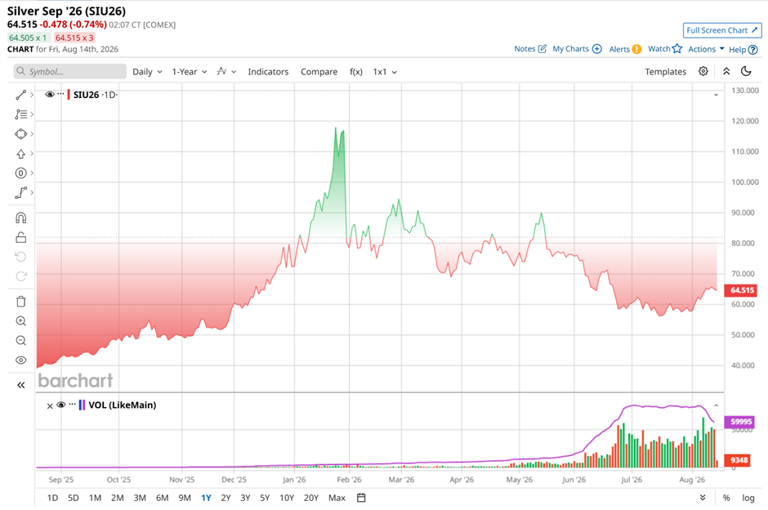Open the date range calendar icon
This screenshot has height=510, width=768.
coord(361,498)
